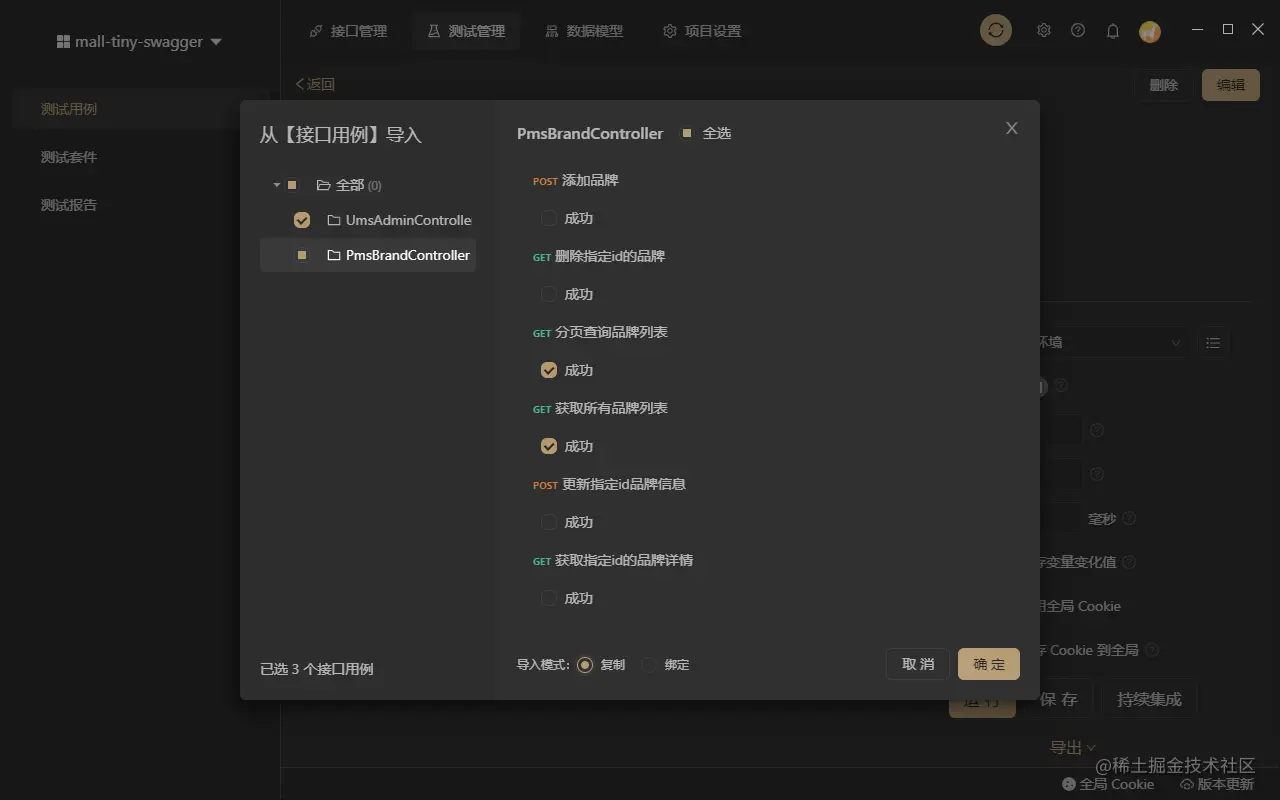Check 成功 under 添加品牌
The image size is (1280, 800).
pyautogui.click(x=549, y=218)
